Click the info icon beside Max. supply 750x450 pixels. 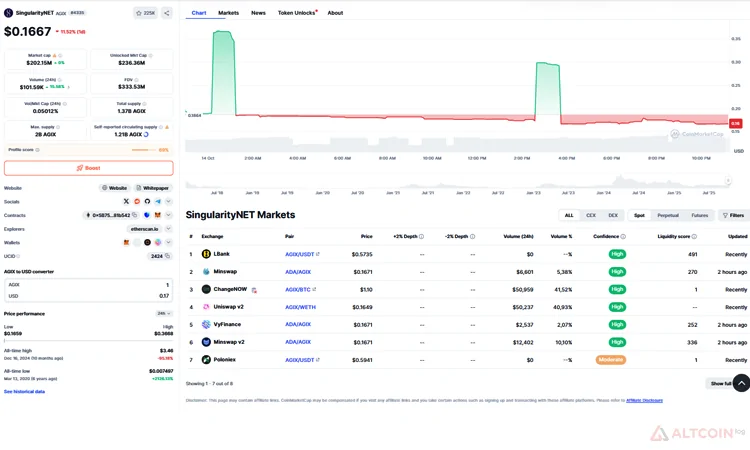click(x=58, y=127)
